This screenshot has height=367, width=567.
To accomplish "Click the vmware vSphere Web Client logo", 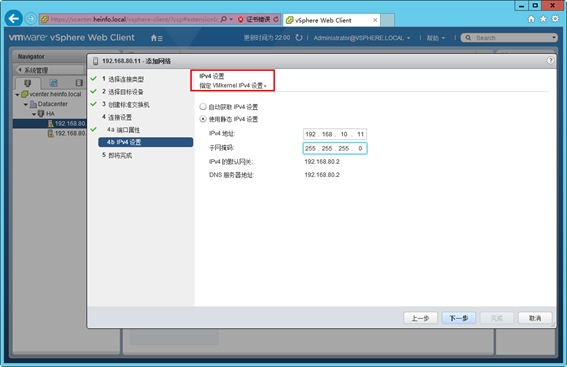I will click(x=71, y=38).
